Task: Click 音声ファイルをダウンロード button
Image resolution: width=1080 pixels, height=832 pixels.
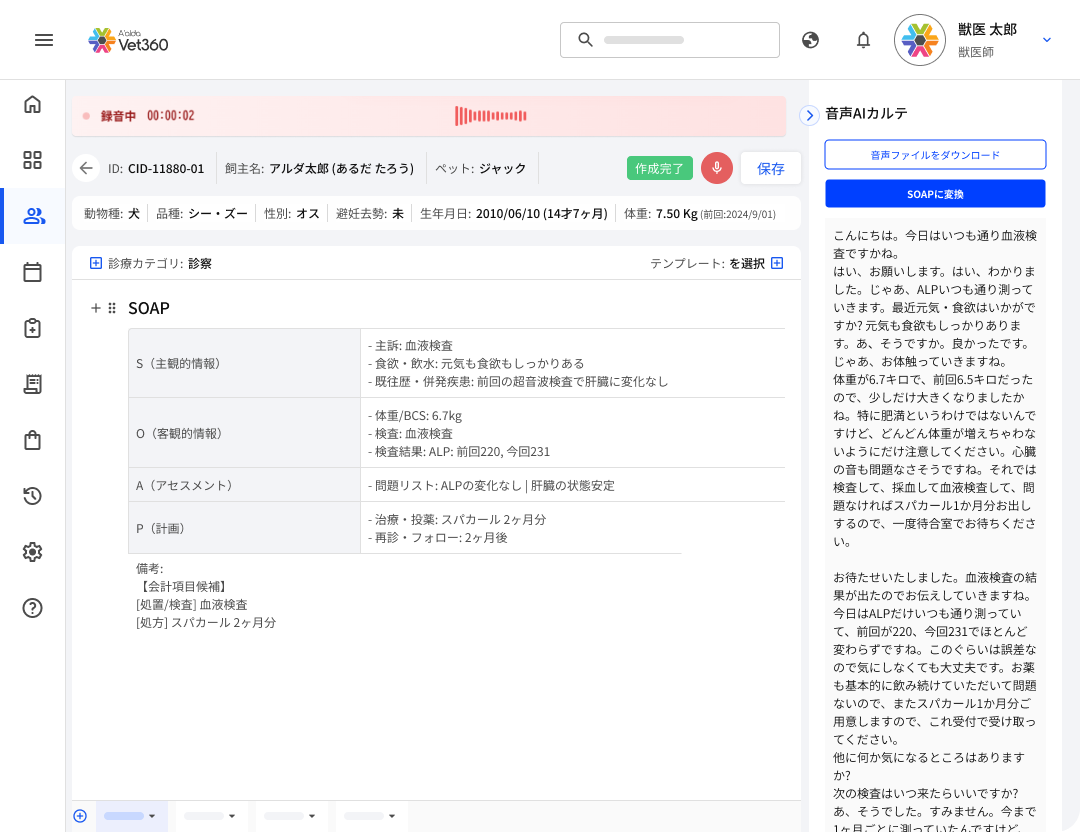Action: coord(935,155)
